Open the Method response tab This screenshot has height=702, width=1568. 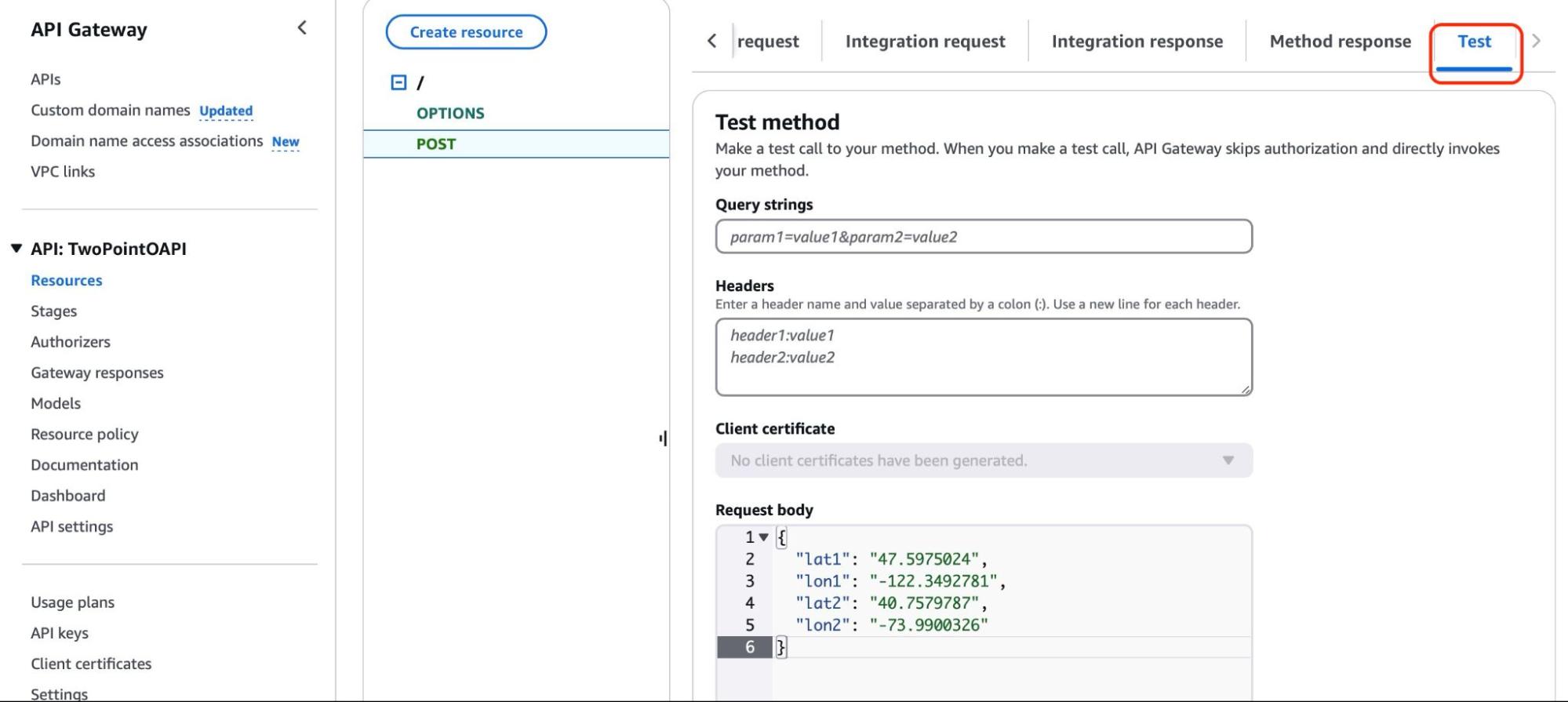(1340, 42)
